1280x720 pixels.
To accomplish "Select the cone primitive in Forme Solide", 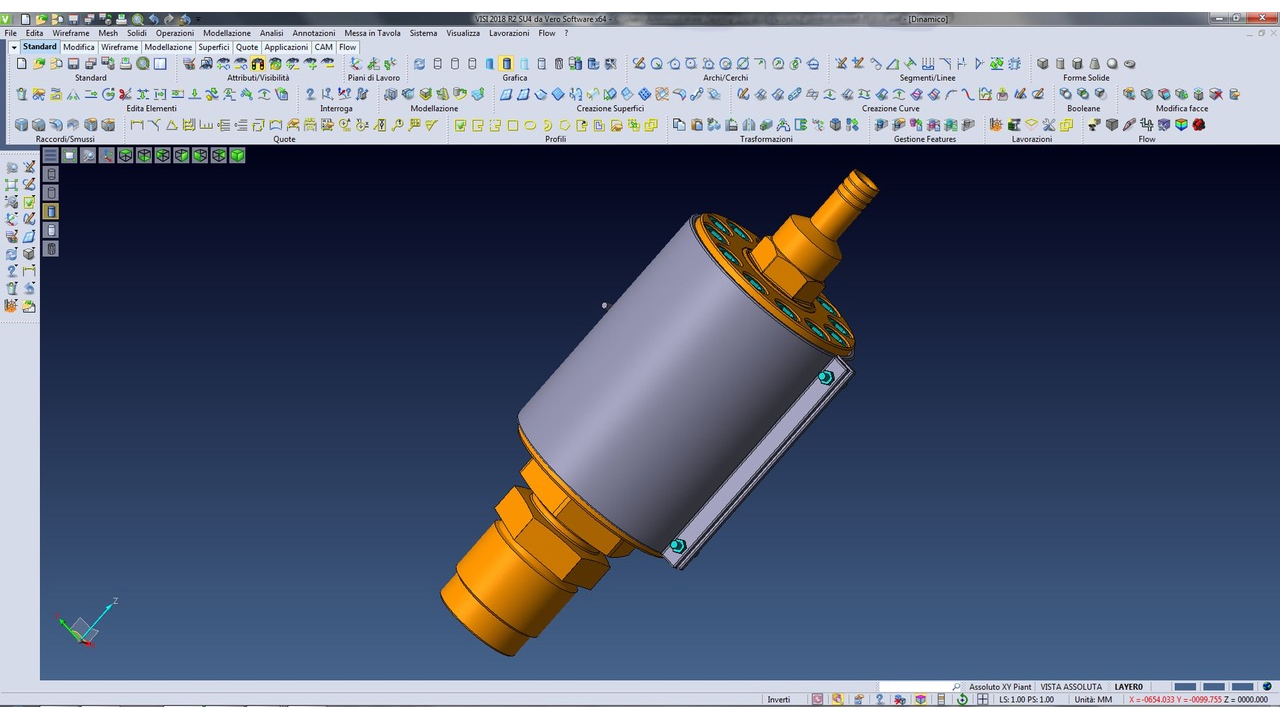I will click(x=1095, y=64).
